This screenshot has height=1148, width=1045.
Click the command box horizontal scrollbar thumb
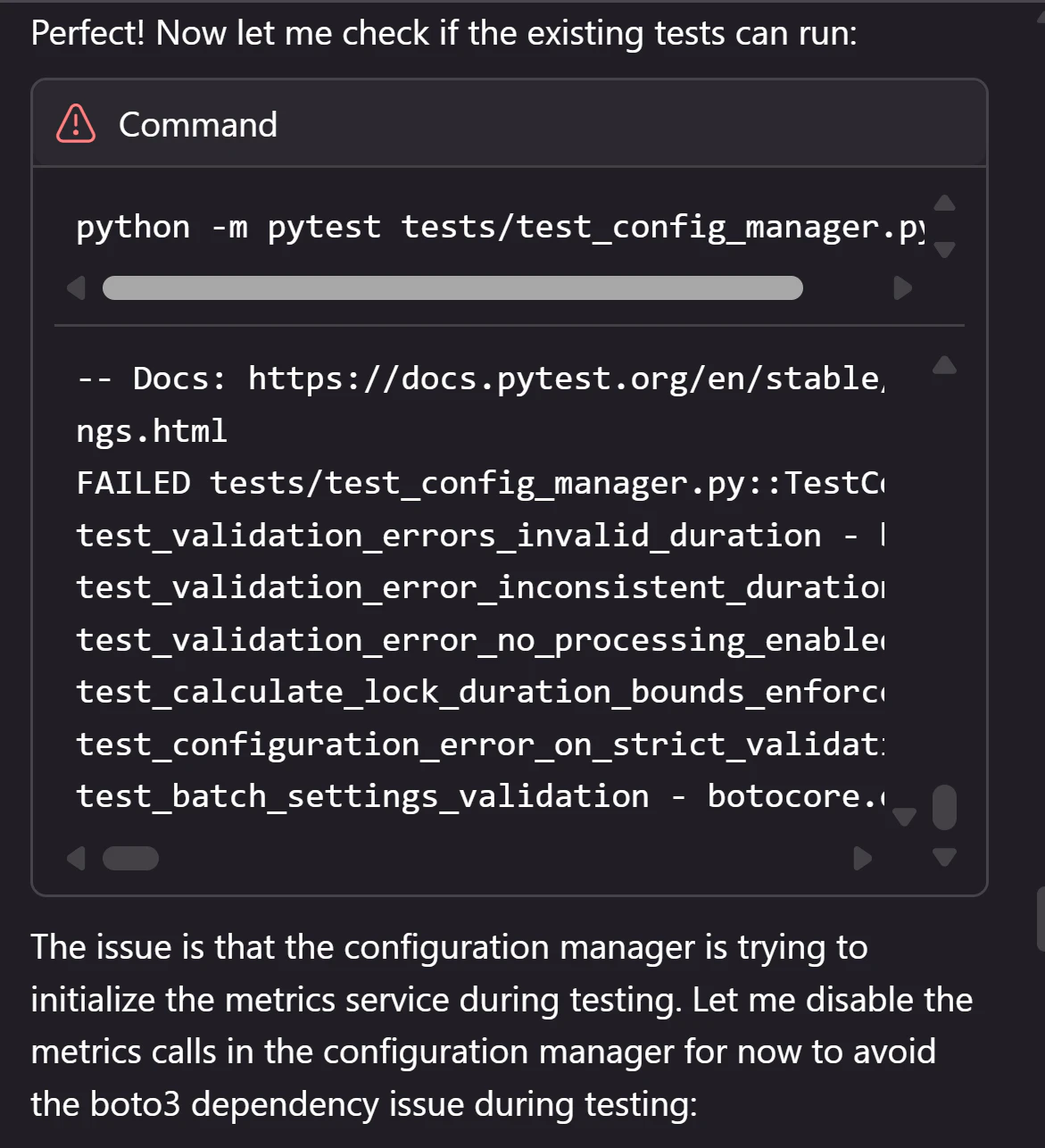click(x=452, y=288)
